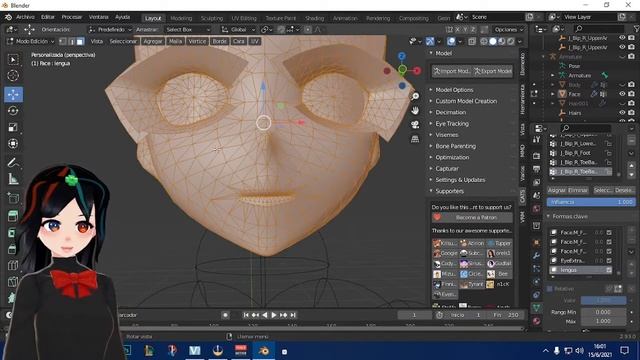Viewport: 640px width, 360px height.
Task: Switch to Modeling workspace tab
Action: 181,18
